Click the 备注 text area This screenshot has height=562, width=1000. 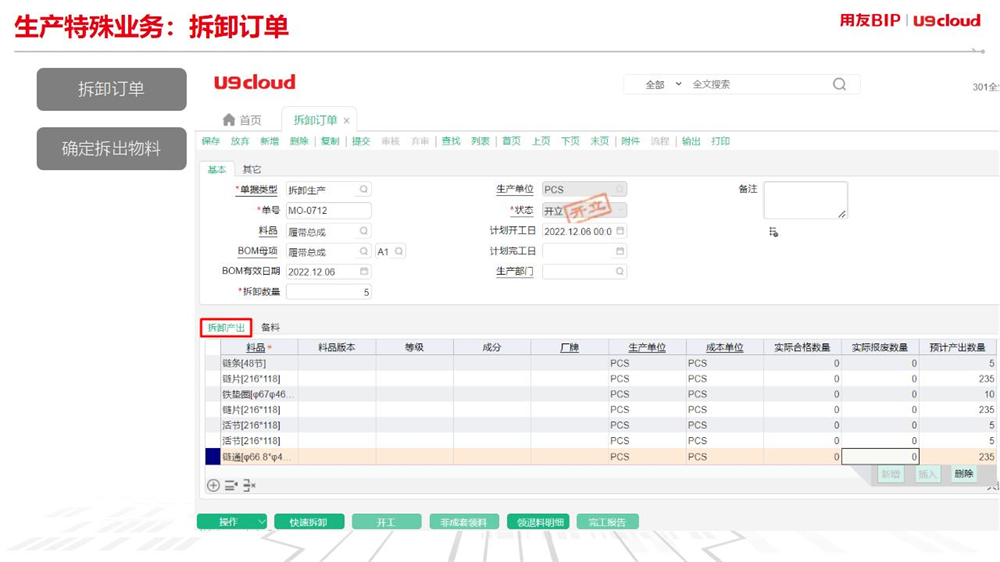pos(805,200)
